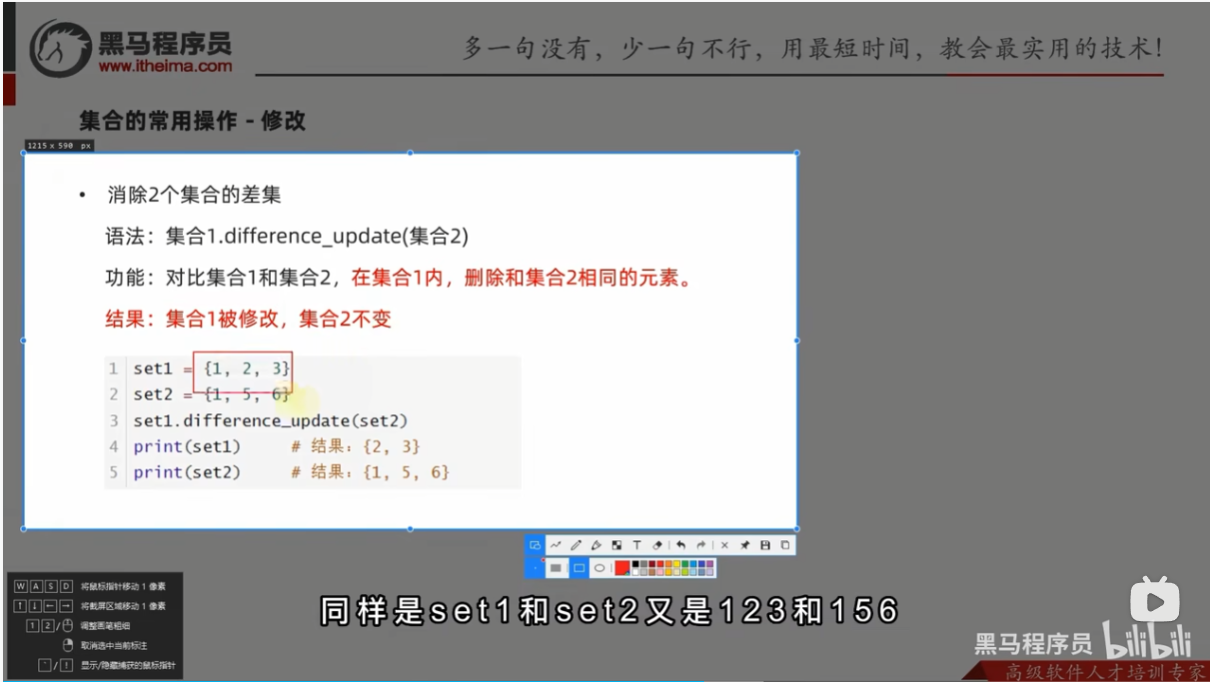The width and height of the screenshot is (1210, 682).
Task: Save the screenshot to file
Action: (x=765, y=545)
